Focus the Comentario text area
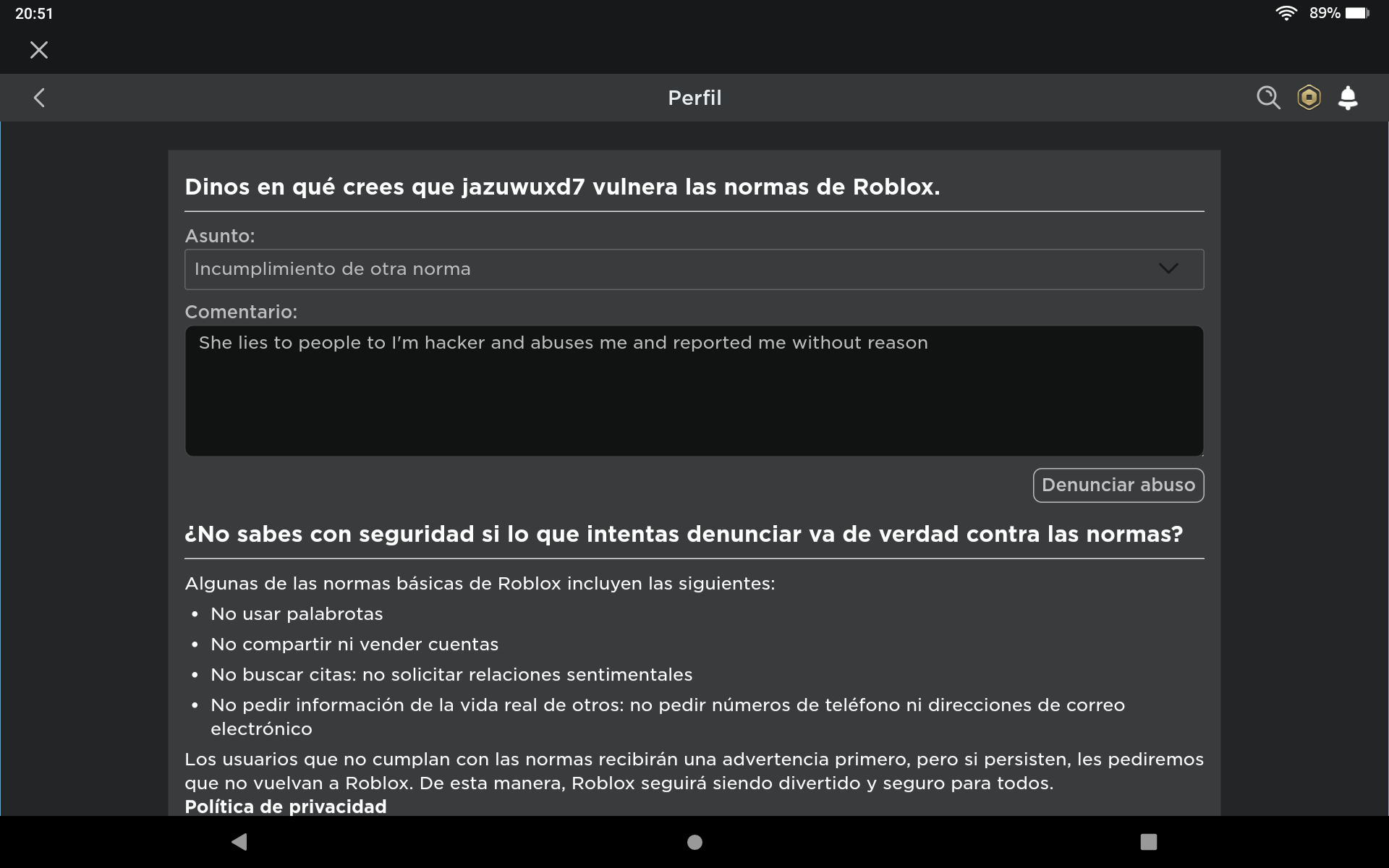 tap(694, 391)
